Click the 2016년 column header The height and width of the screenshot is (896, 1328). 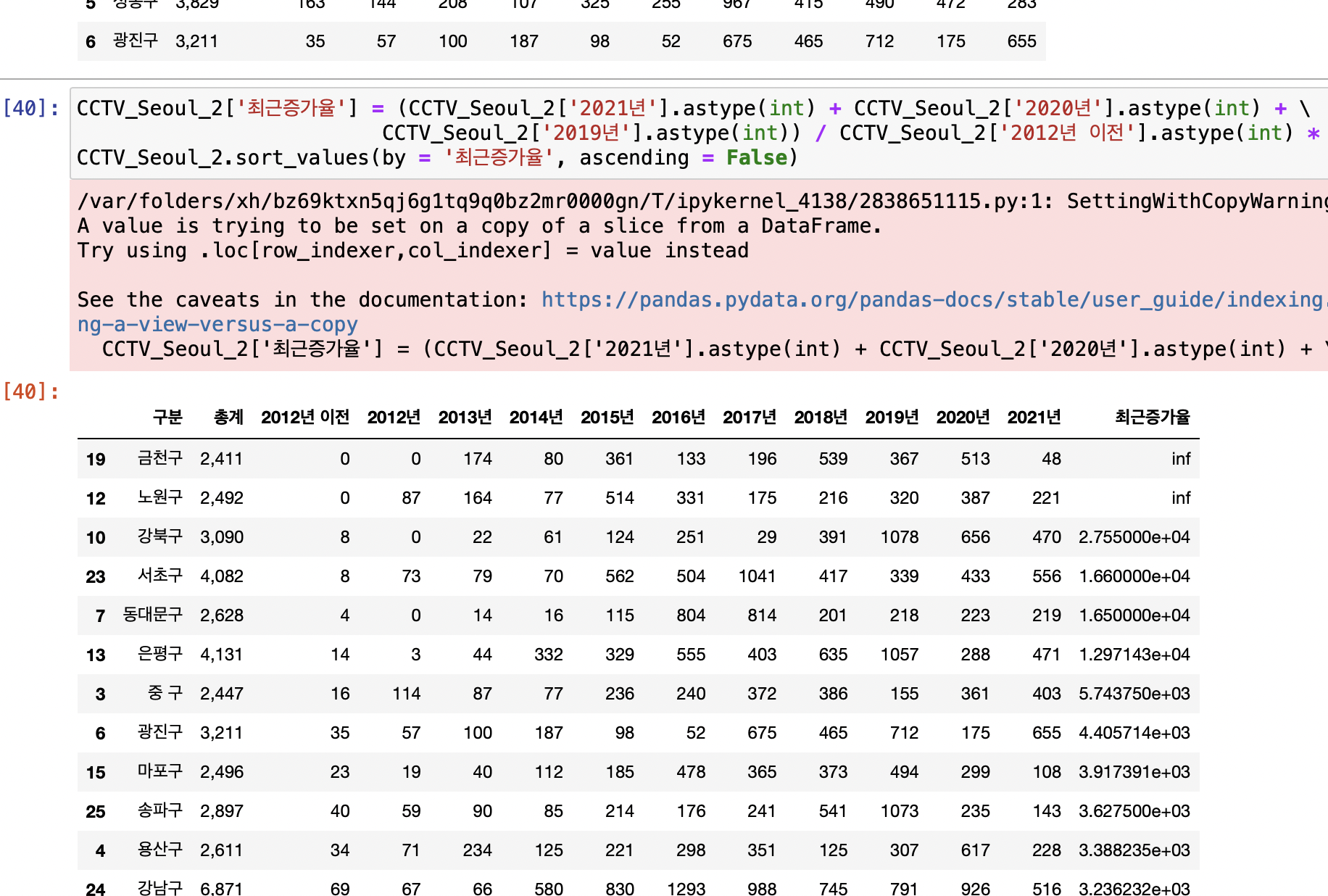678,417
